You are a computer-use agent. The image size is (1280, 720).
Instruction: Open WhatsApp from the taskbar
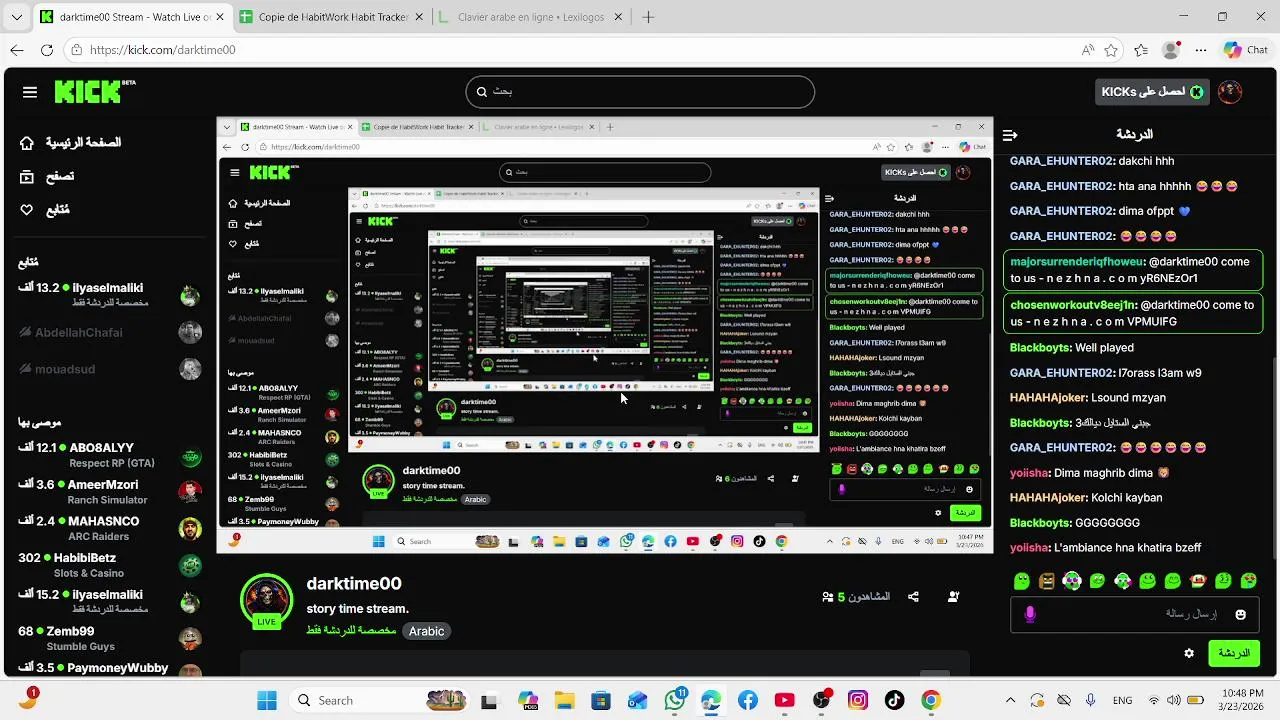tap(675, 700)
